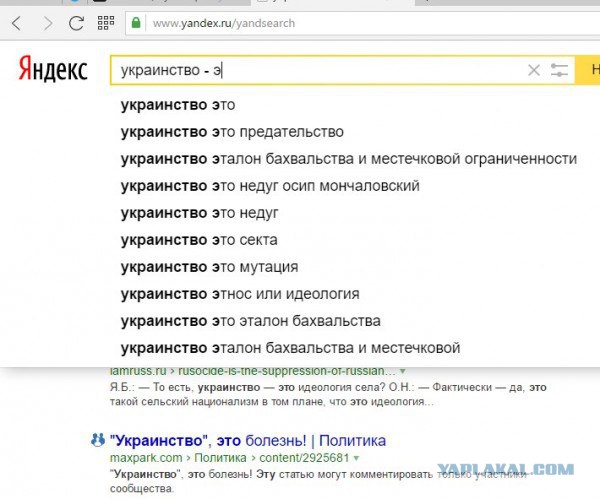Click the maxpark favicon beside the "Украинство" result
This screenshot has height=499, width=600.
(x=98, y=440)
